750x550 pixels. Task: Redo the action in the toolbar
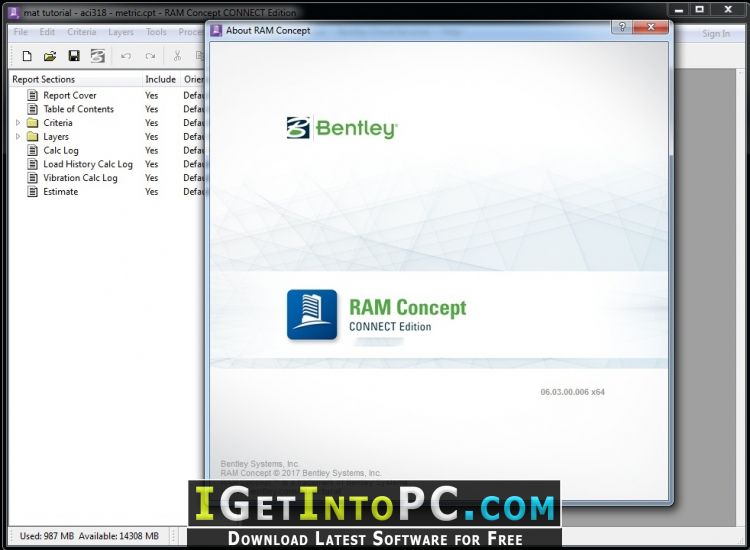[150, 56]
